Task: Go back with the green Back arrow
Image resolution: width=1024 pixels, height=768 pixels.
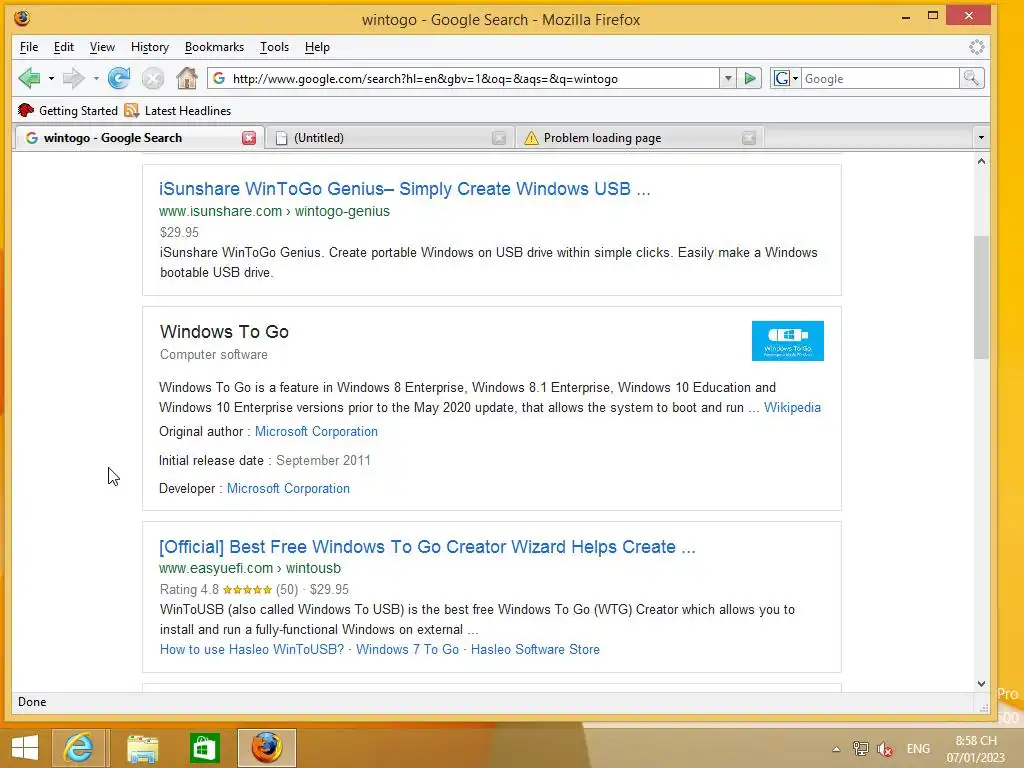Action: tap(29, 78)
